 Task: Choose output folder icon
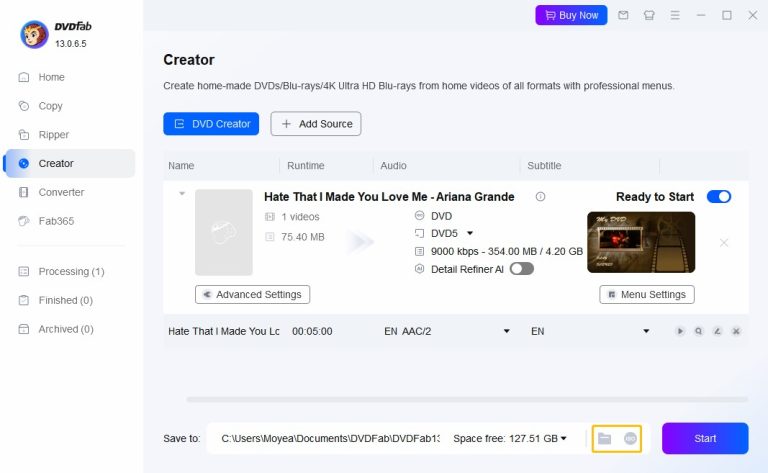[x=604, y=439]
